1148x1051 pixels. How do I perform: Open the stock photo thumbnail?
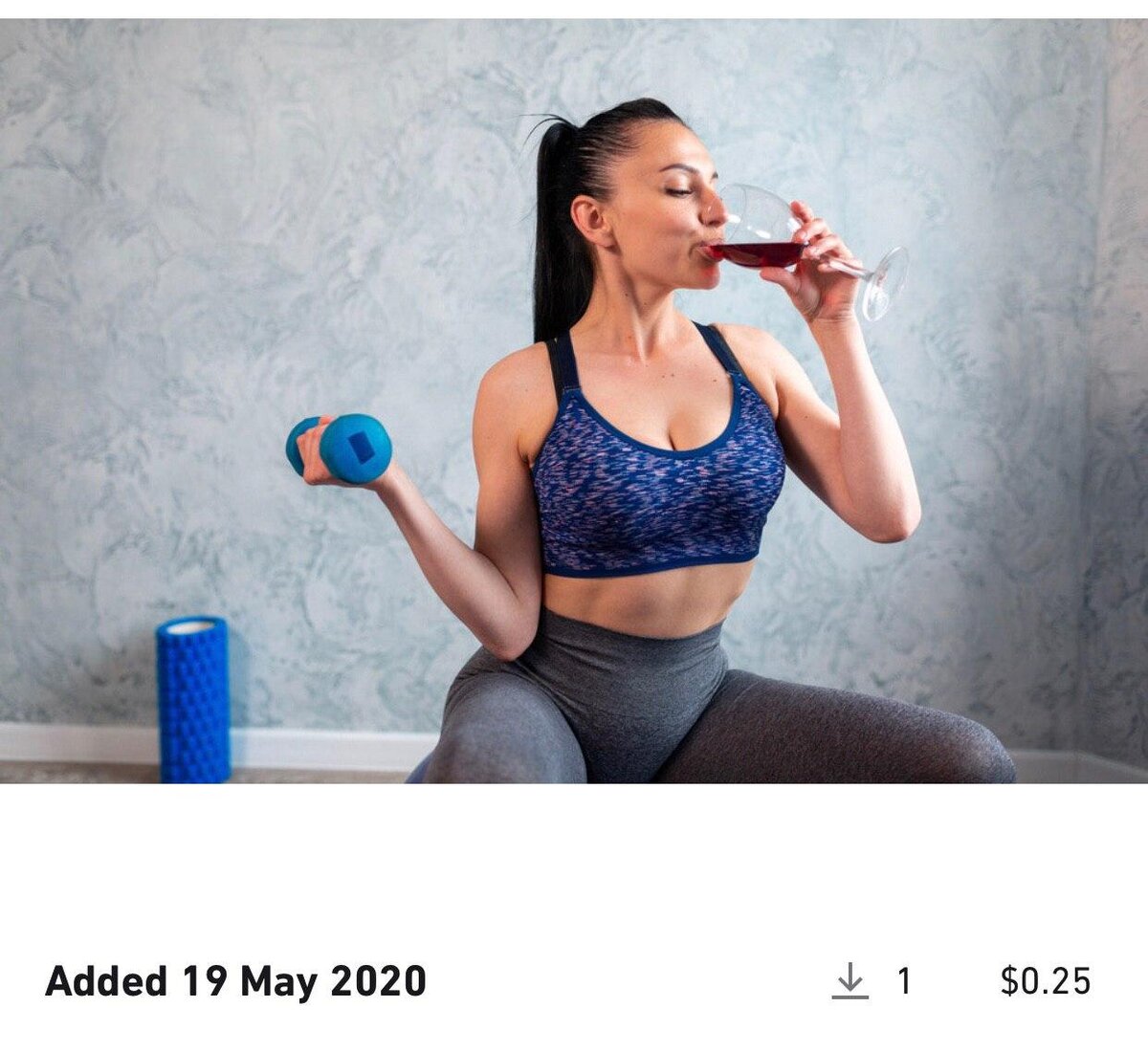pyautogui.click(x=574, y=401)
